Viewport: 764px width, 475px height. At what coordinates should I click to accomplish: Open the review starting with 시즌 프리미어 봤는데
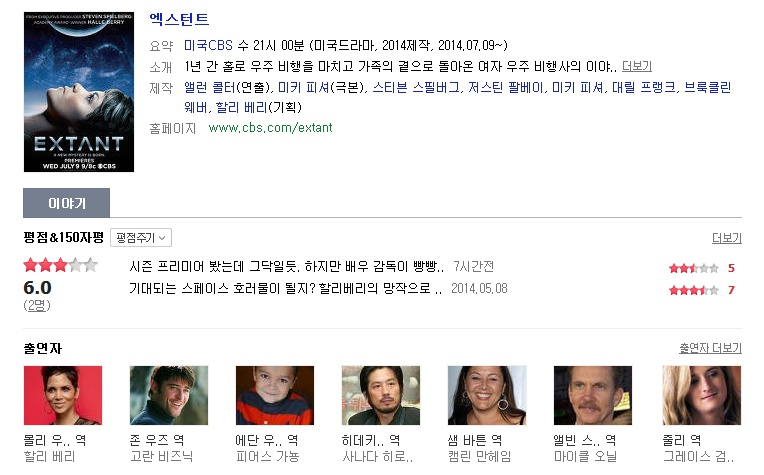(x=286, y=266)
